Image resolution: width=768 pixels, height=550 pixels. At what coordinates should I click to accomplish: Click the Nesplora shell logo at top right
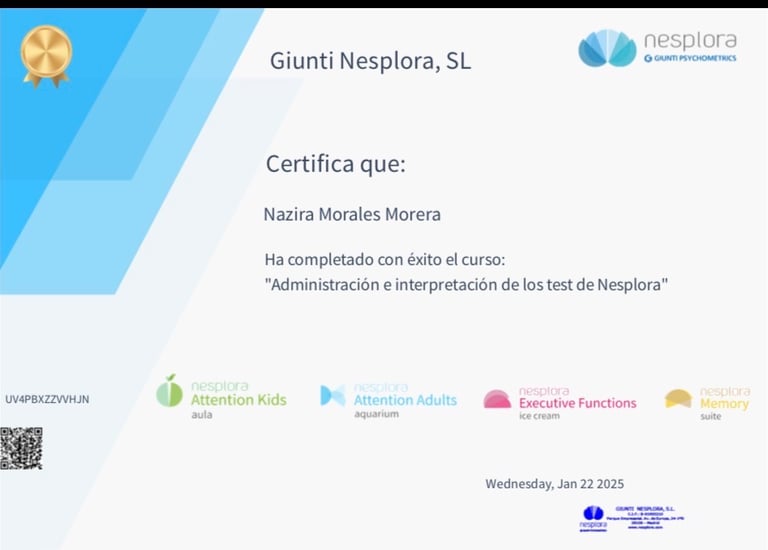(x=607, y=48)
